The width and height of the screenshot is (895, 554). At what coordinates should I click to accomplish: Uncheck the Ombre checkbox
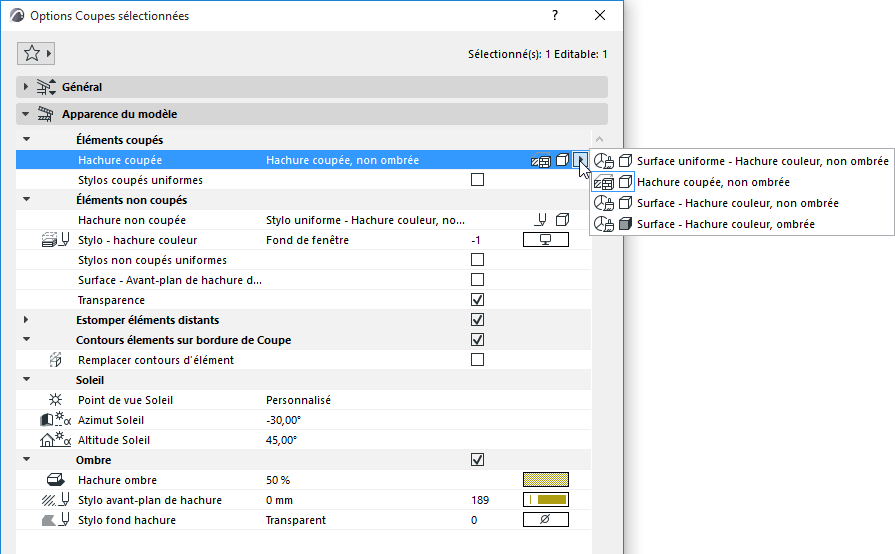coord(477,459)
